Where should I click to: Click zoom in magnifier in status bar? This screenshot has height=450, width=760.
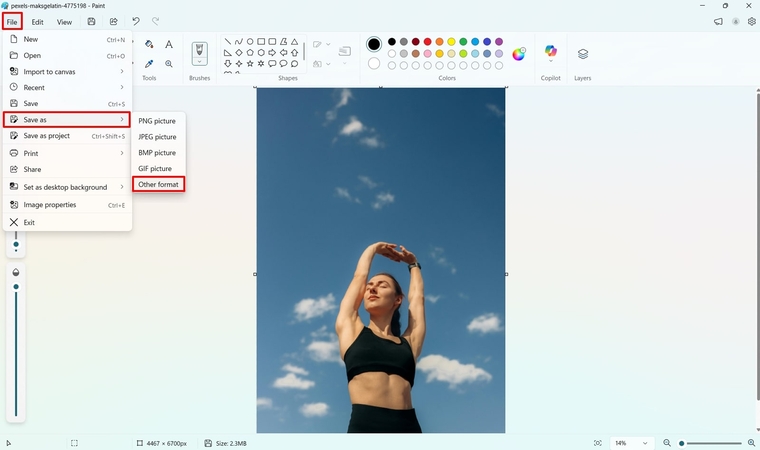click(x=751, y=443)
